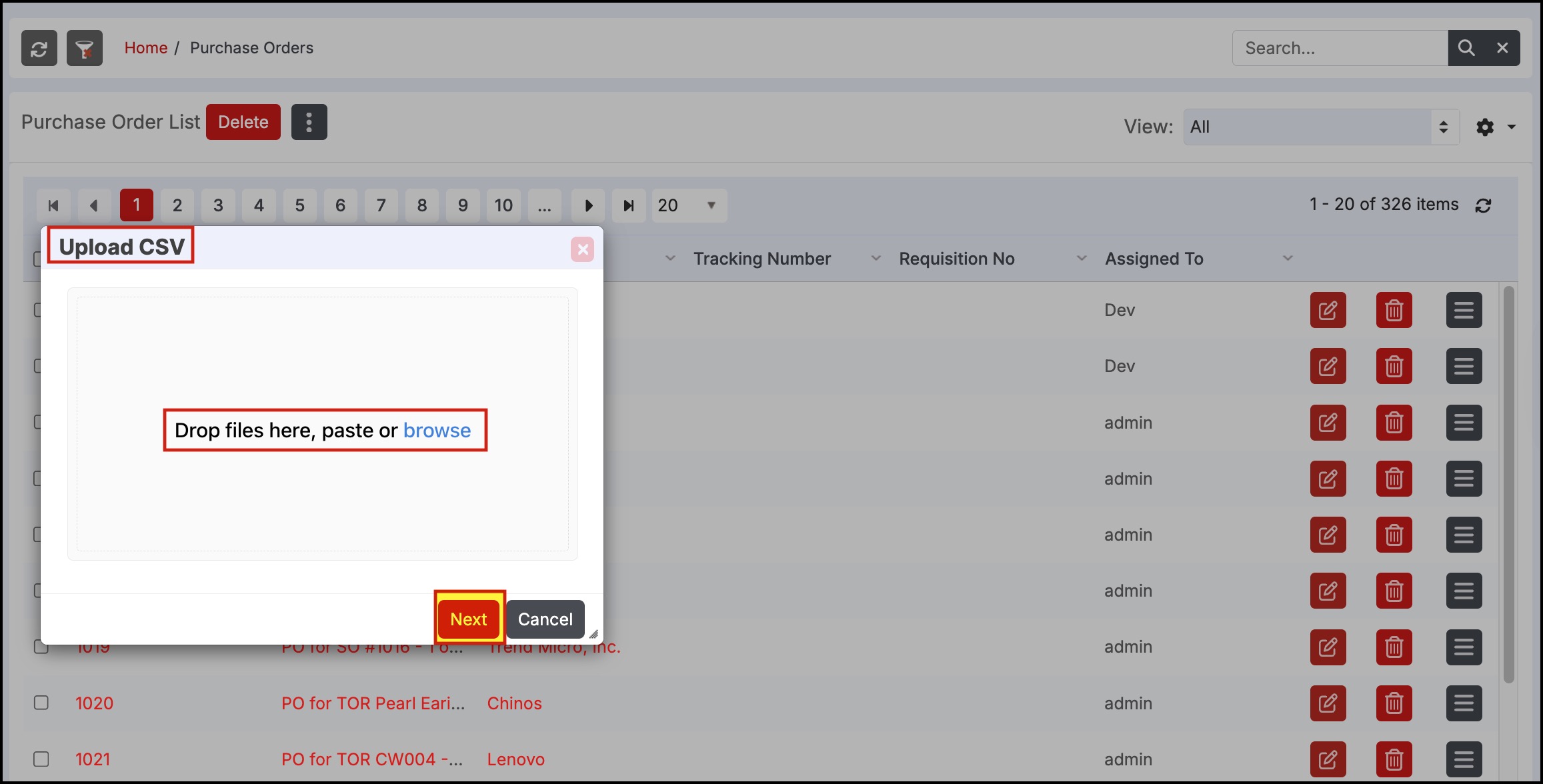Open the three-dot more actions menu
1543x784 pixels.
309,122
